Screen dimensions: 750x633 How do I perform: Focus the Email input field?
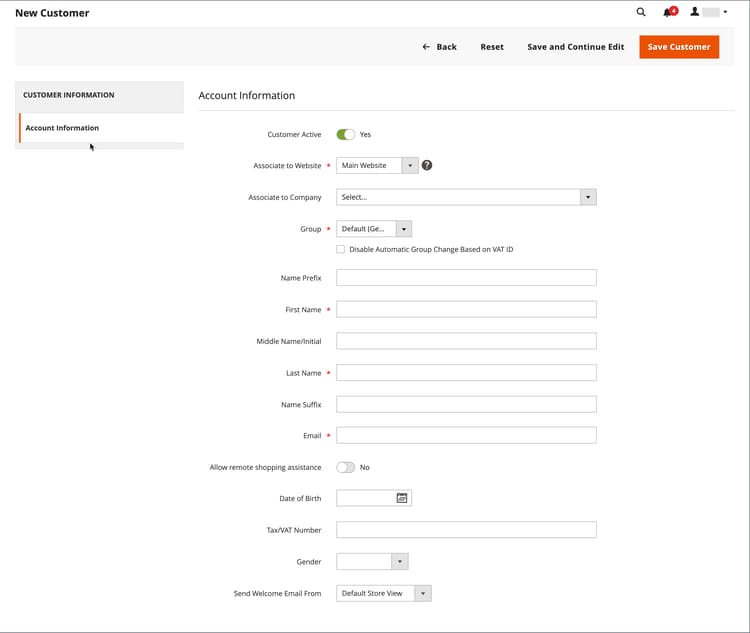(x=466, y=435)
